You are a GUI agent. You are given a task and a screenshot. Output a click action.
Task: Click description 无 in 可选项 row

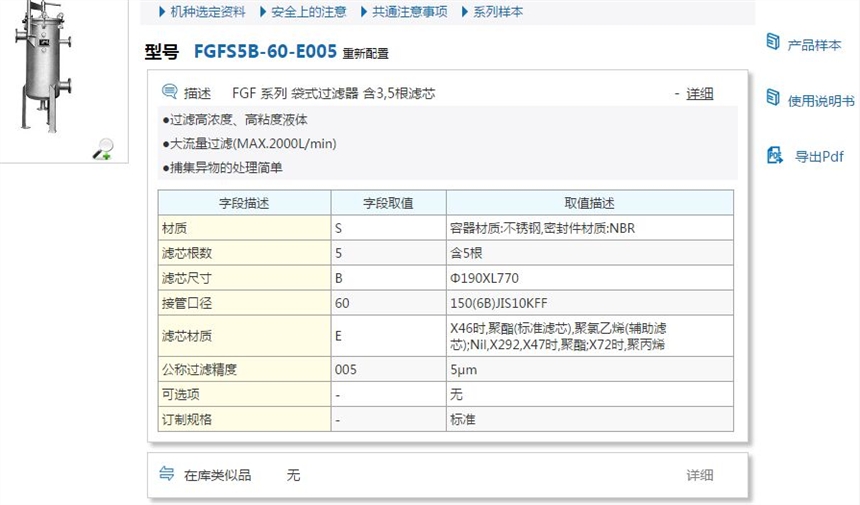pos(456,395)
